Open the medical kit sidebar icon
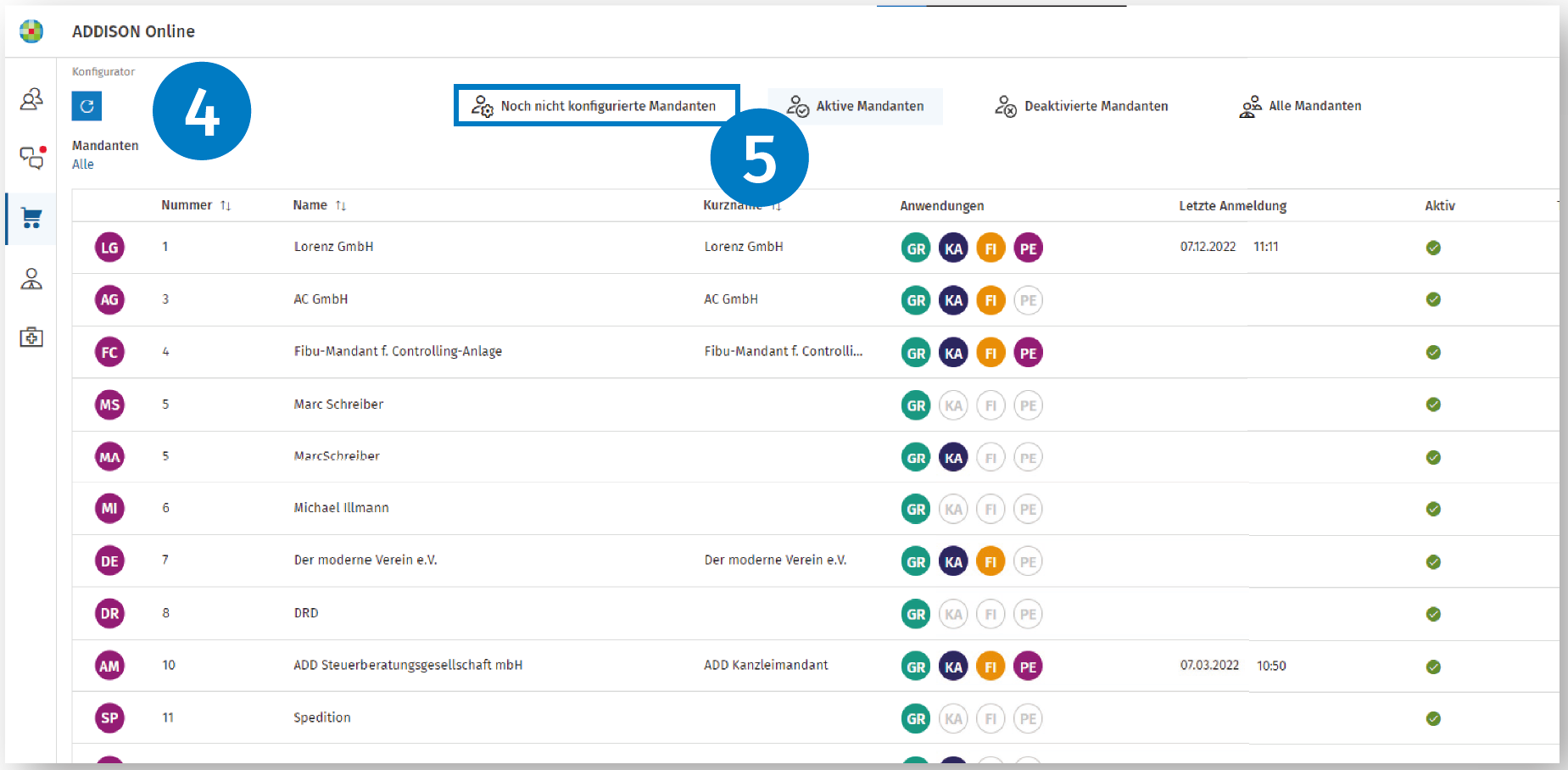 pyautogui.click(x=31, y=338)
